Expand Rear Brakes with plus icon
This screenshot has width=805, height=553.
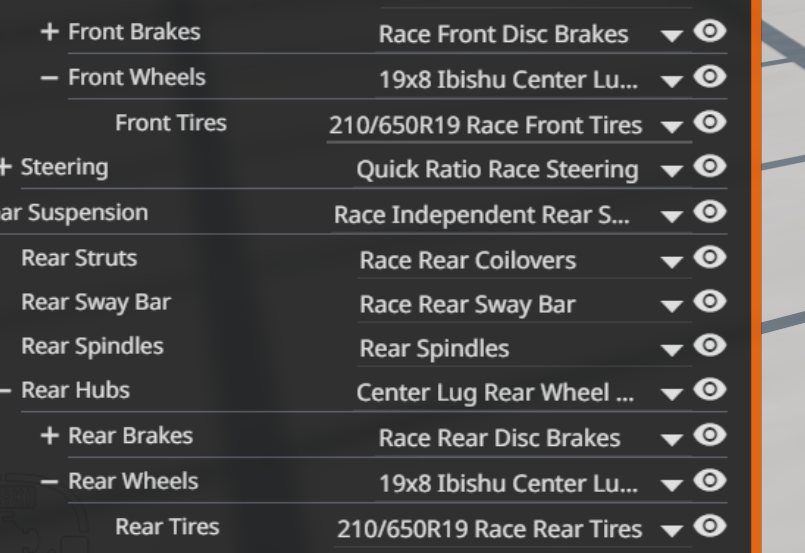pyautogui.click(x=49, y=436)
